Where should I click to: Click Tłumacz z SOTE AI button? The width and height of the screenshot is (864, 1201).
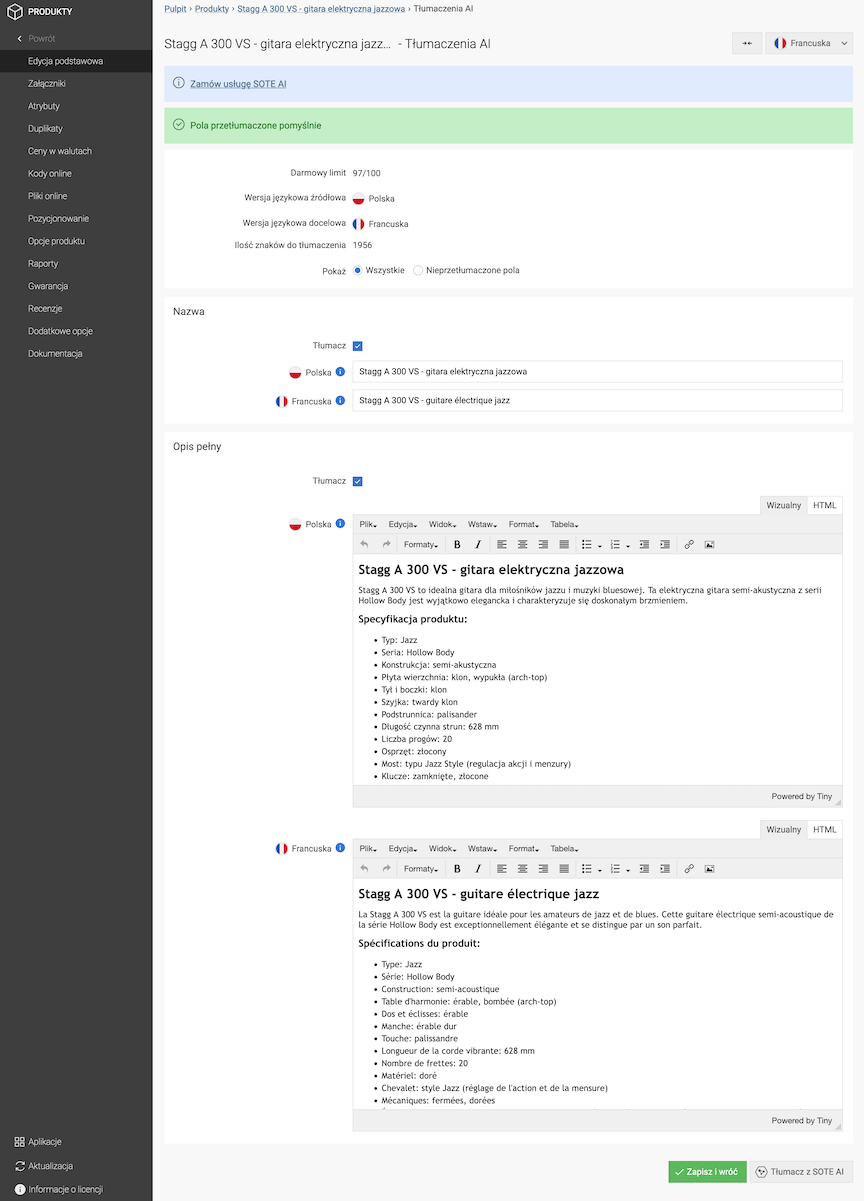(801, 1172)
